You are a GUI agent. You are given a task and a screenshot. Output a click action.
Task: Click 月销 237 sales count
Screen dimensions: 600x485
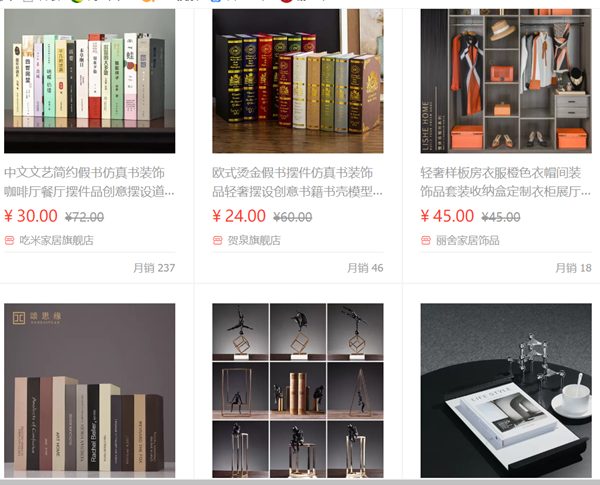click(154, 268)
